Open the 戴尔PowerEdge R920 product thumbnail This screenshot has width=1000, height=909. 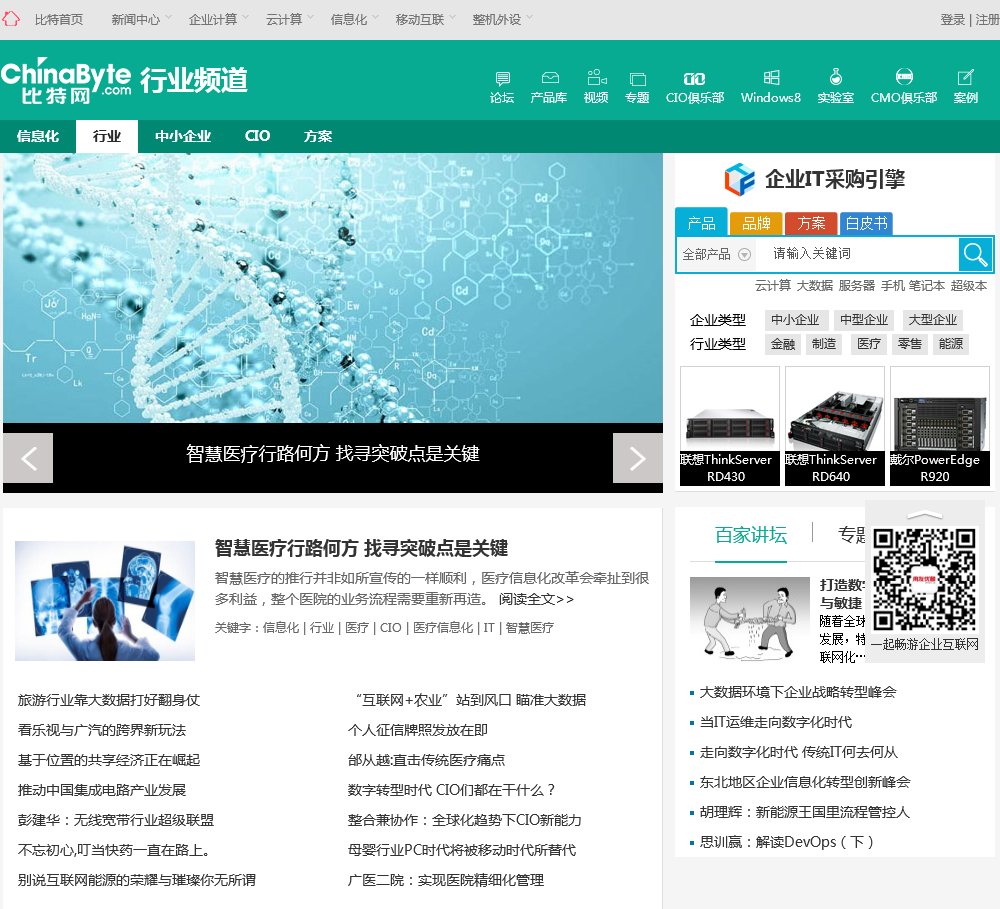pyautogui.click(x=939, y=426)
